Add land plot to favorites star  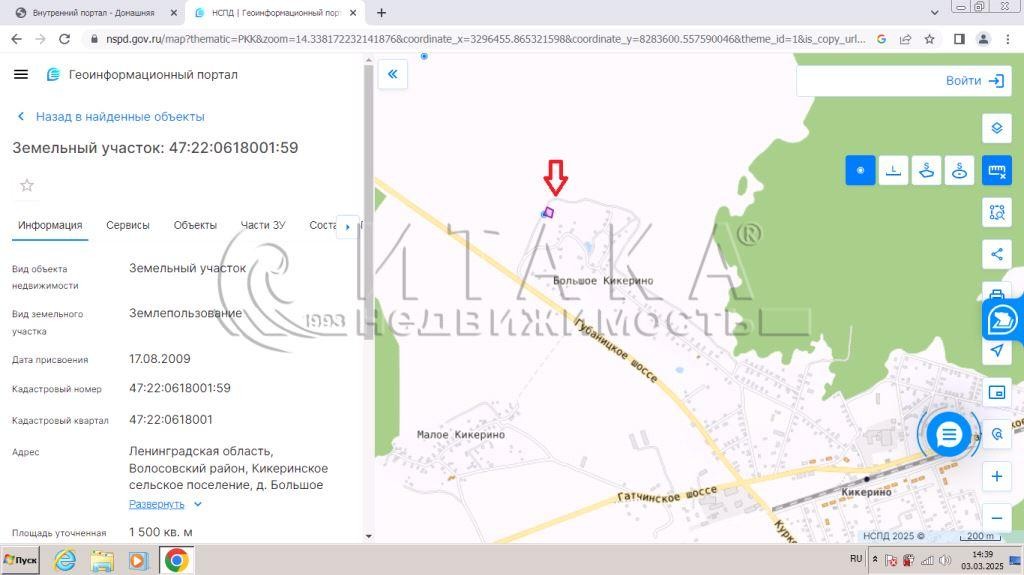point(27,186)
